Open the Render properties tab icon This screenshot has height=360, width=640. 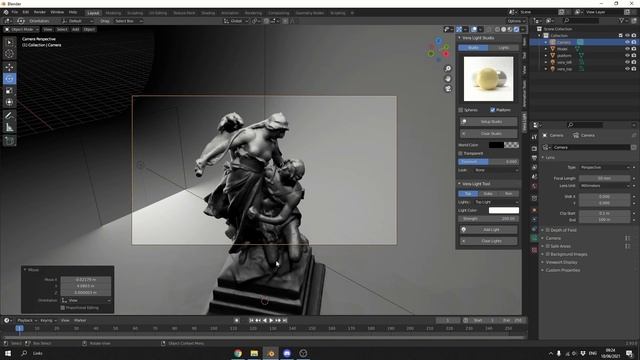tap(534, 149)
